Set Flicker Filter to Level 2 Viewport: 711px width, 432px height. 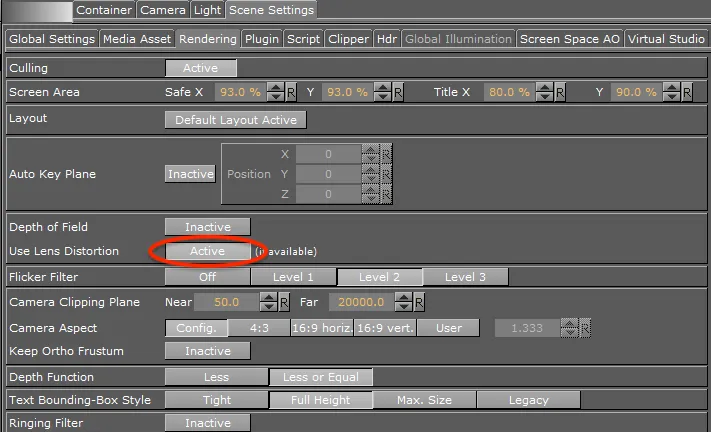pos(380,277)
